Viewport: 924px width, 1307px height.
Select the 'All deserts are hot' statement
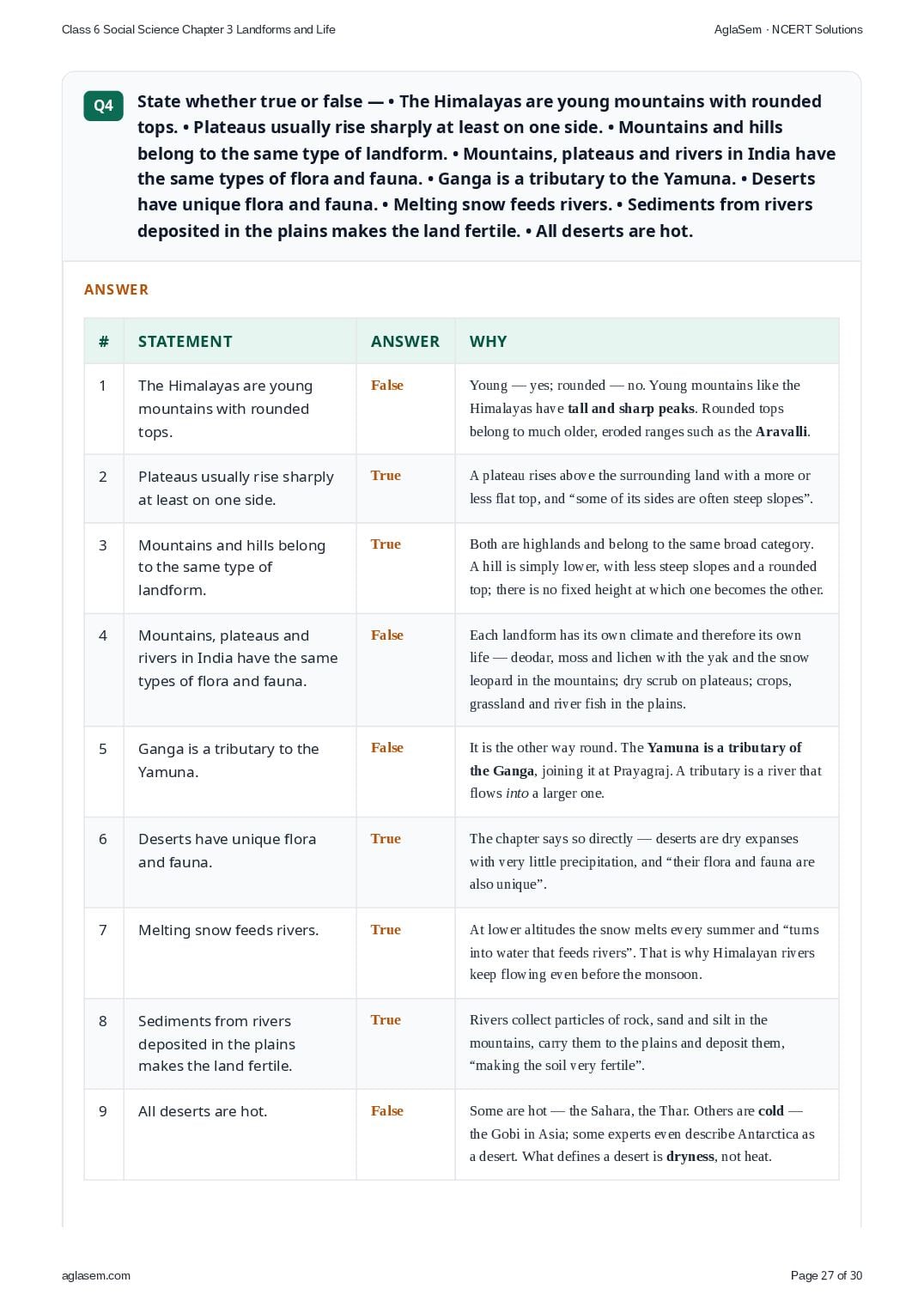coord(203,1111)
